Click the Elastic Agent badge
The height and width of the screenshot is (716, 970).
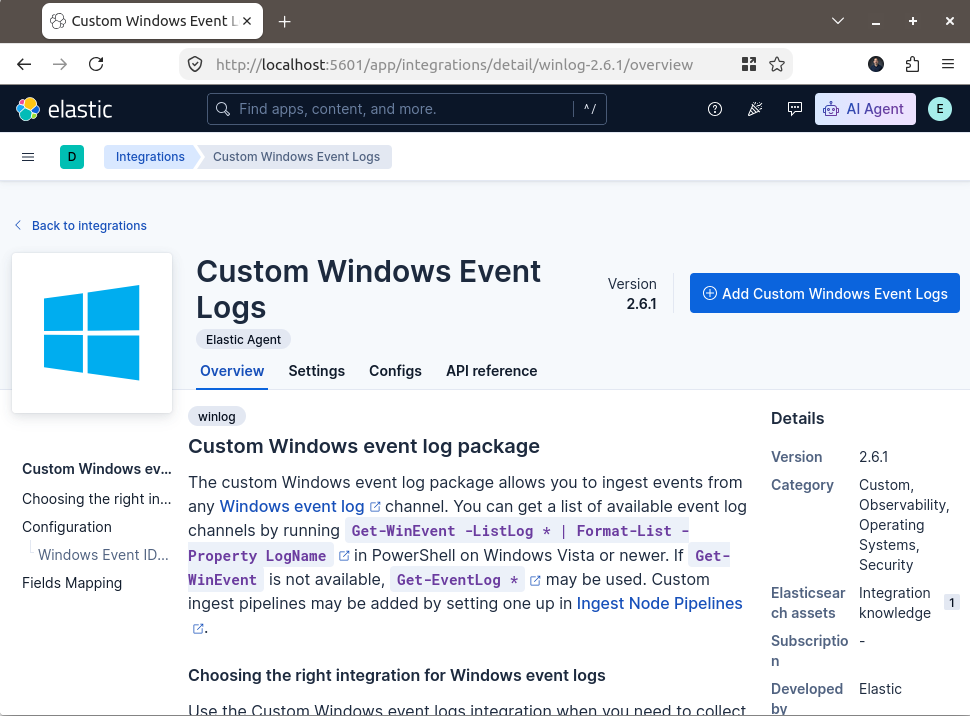coord(243,339)
